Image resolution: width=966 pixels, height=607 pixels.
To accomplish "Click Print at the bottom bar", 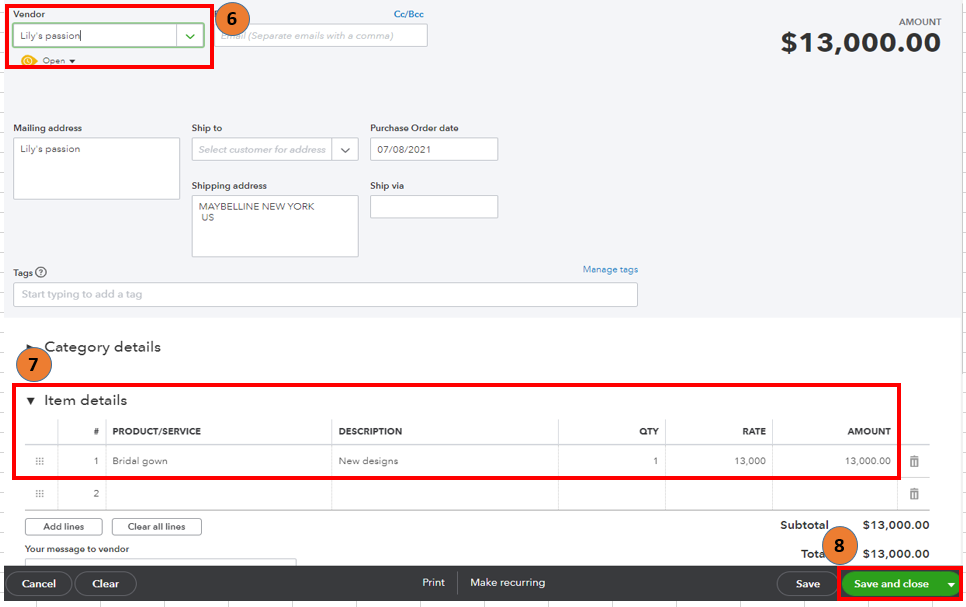I will coord(434,582).
